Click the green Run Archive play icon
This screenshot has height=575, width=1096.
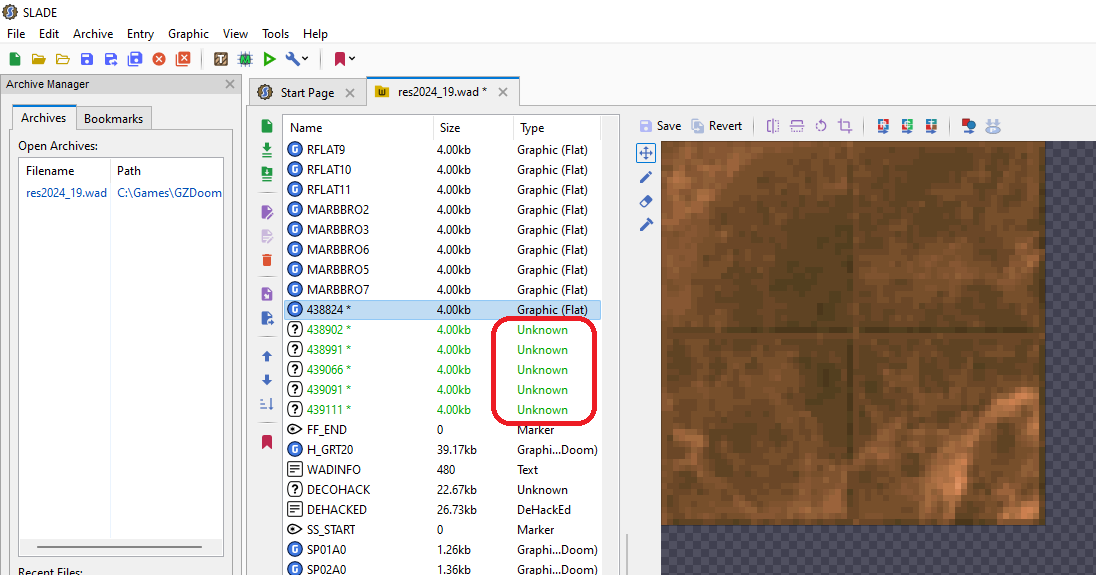269,59
